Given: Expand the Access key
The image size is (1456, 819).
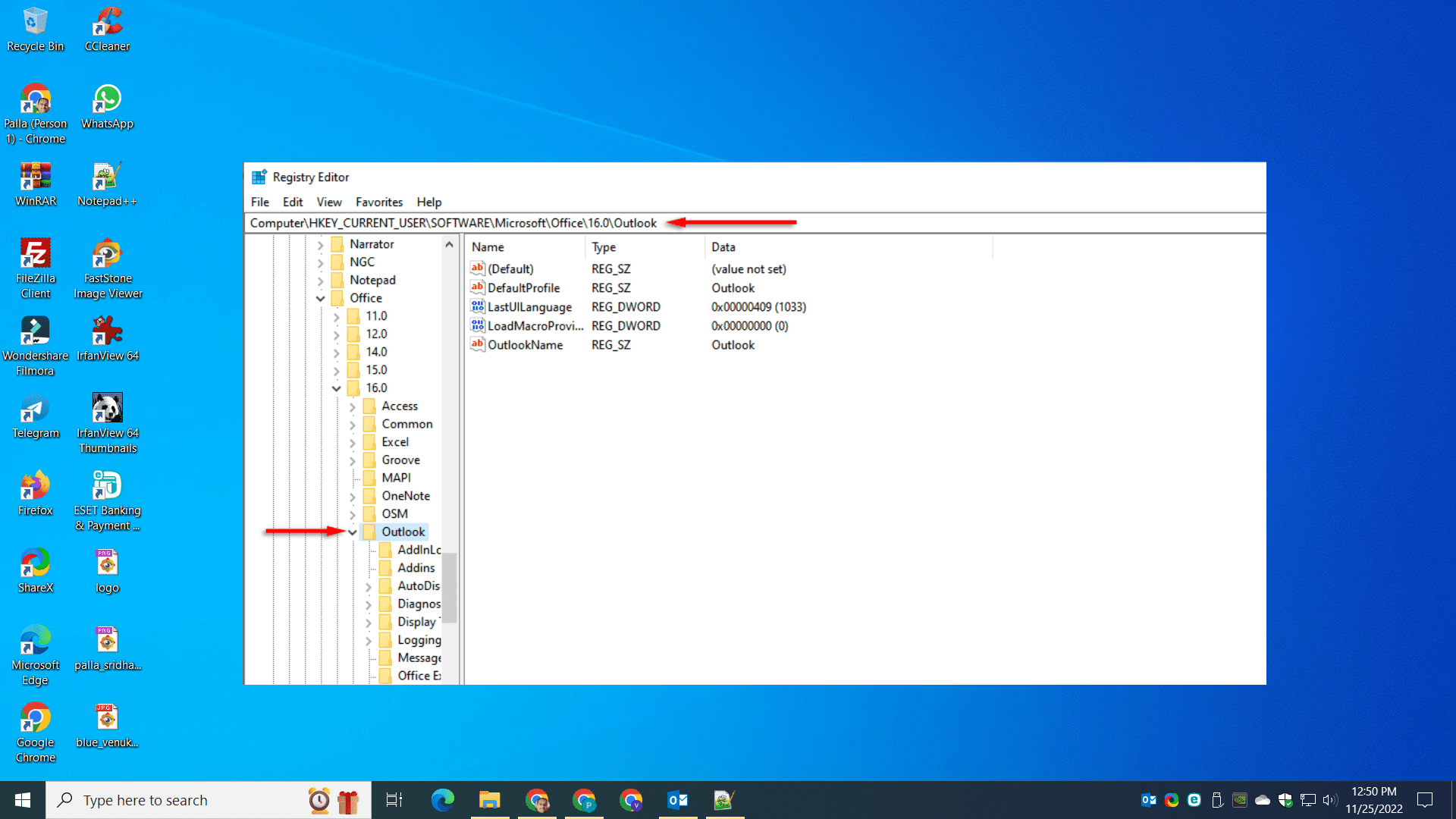Looking at the screenshot, I should (352, 406).
